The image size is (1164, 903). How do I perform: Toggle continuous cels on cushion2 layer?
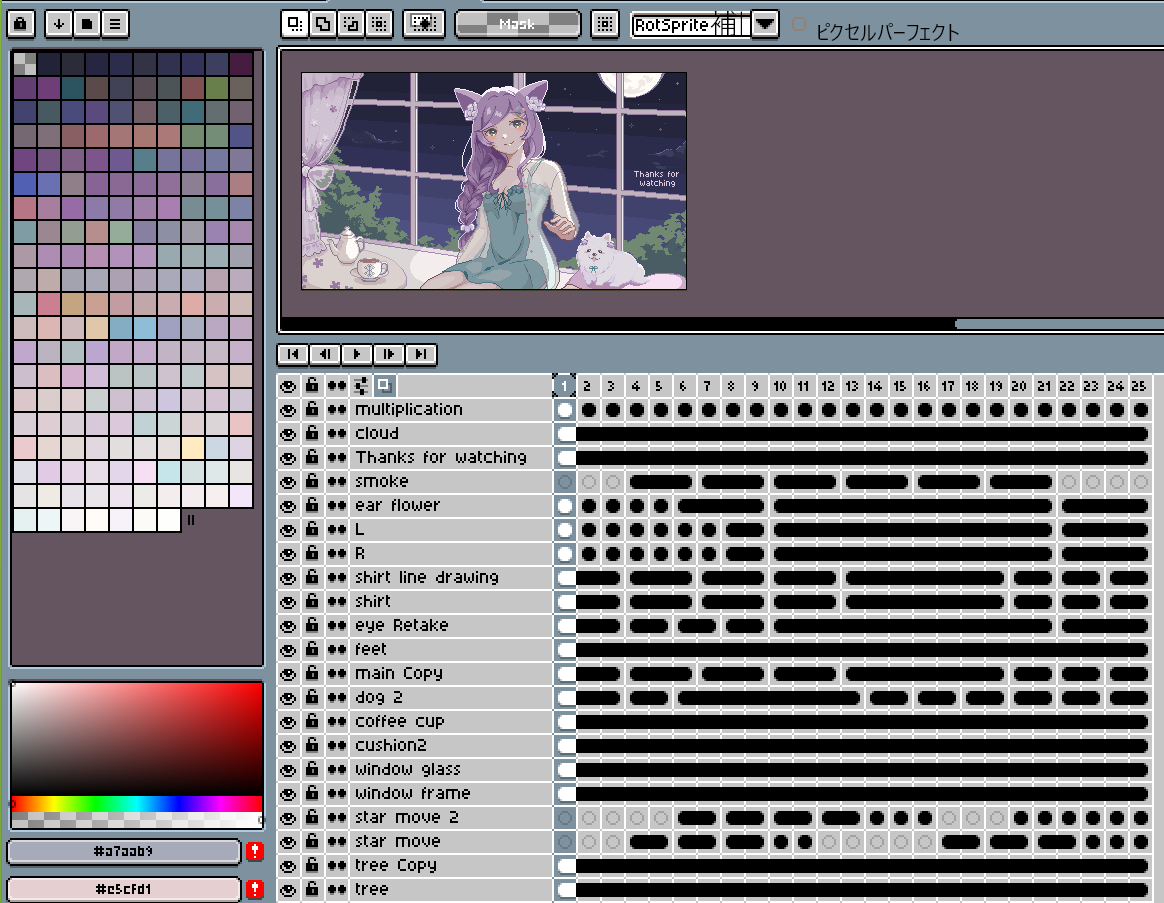337,746
